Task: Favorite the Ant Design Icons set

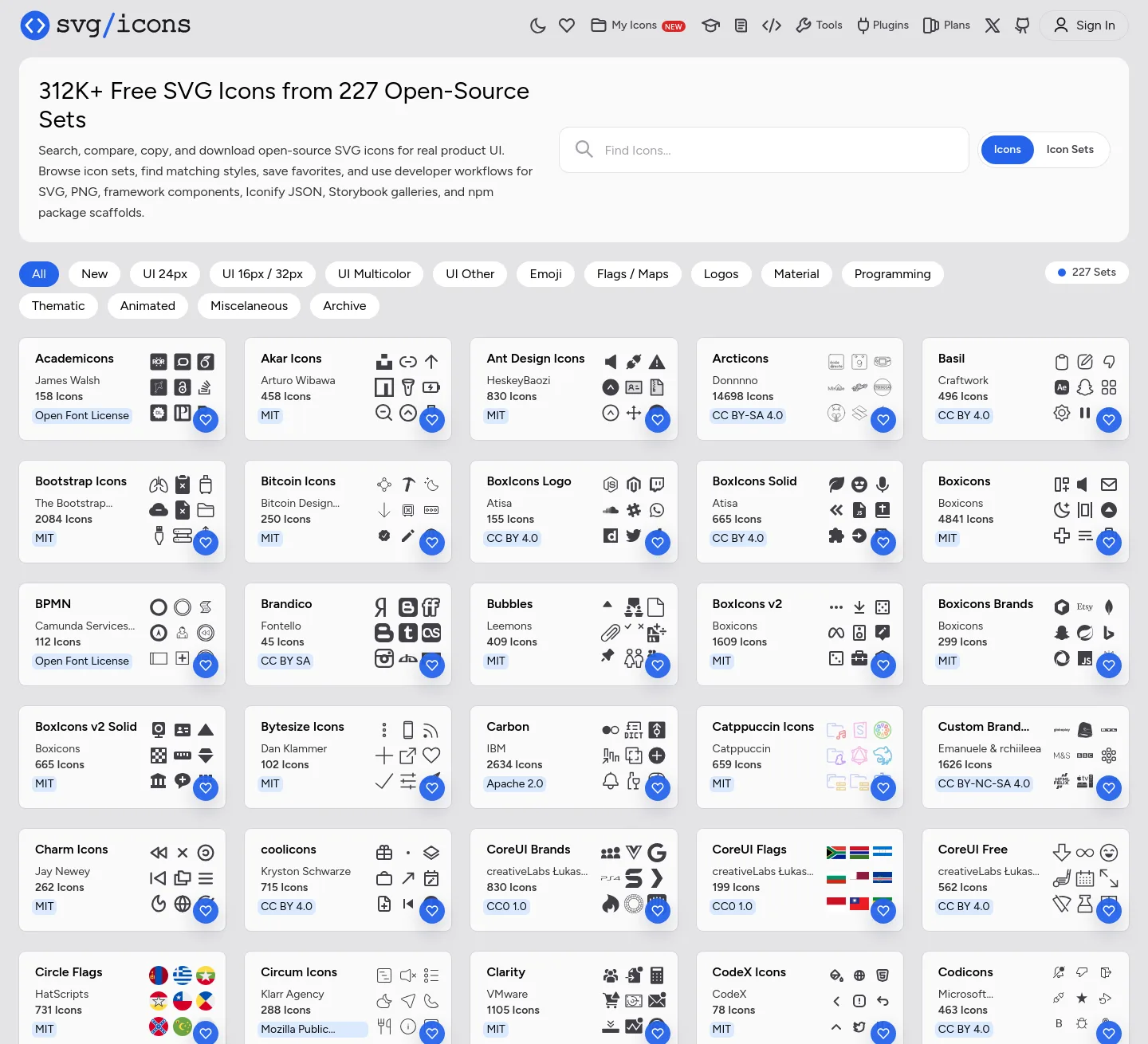Action: pos(658,420)
